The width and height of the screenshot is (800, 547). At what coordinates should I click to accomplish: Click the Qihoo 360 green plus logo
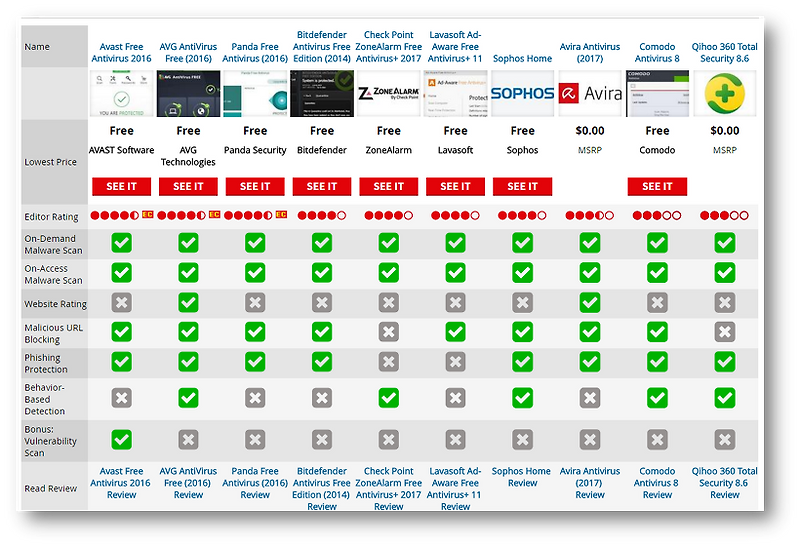(724, 93)
